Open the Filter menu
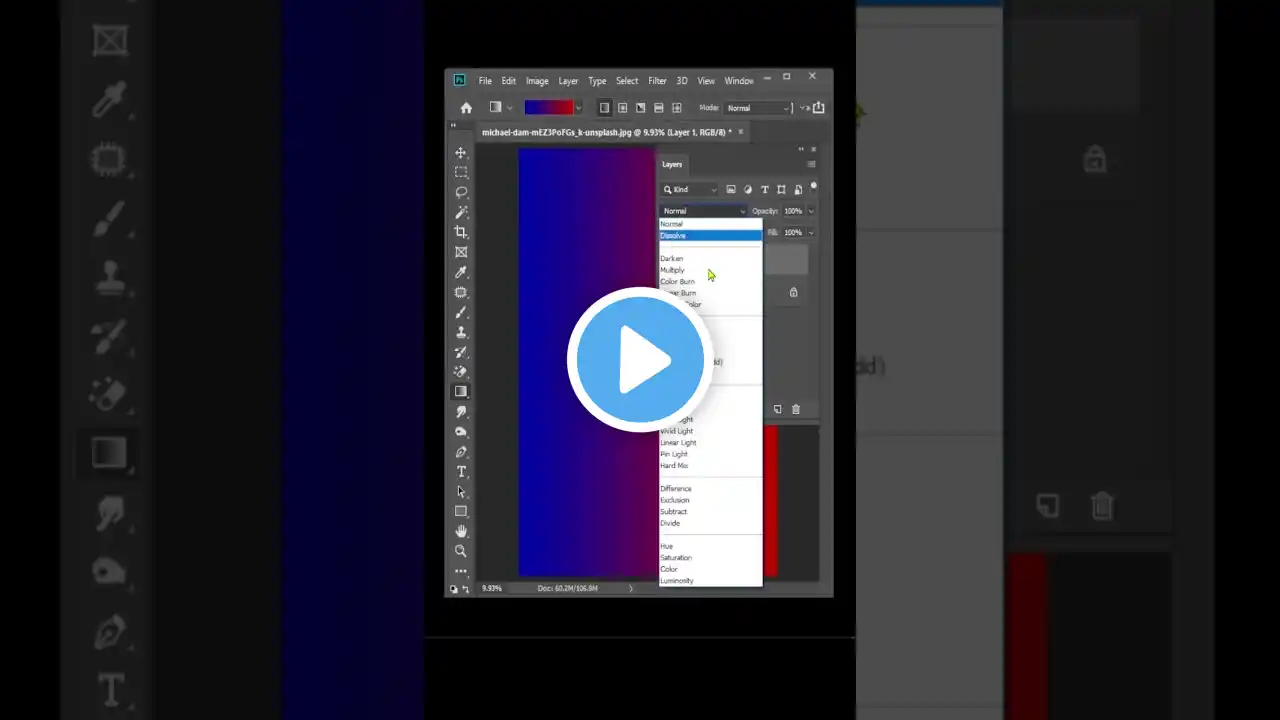 657,81
